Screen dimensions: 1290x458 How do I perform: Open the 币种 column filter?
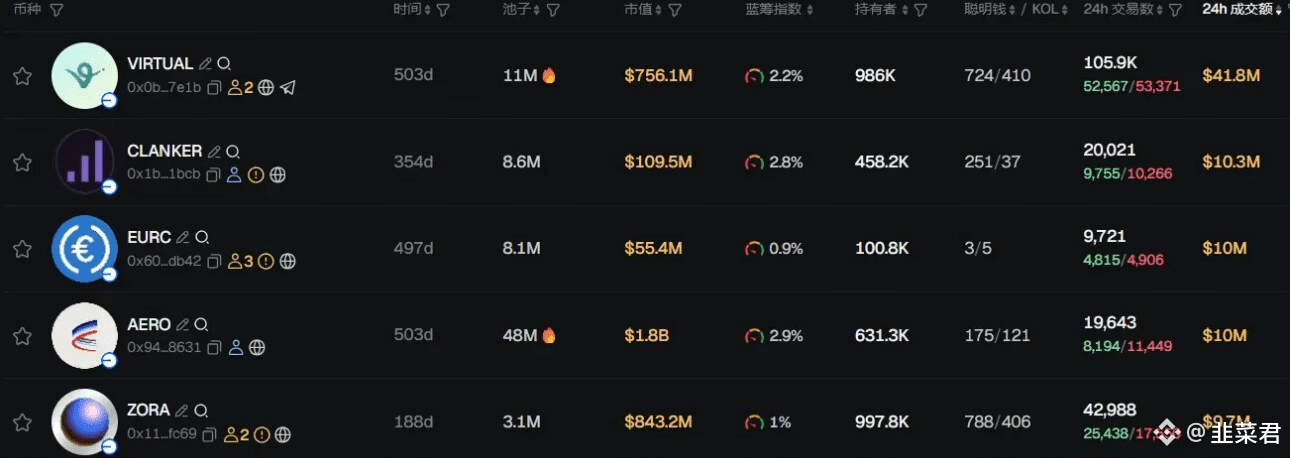point(56,10)
